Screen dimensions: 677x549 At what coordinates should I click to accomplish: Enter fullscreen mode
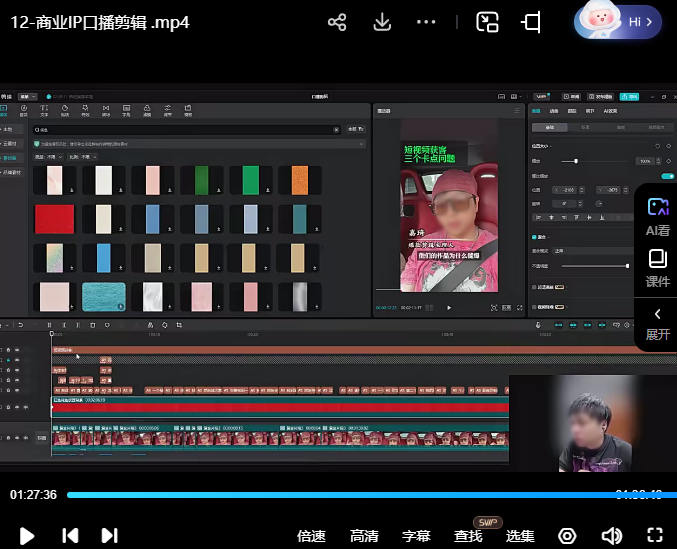pyautogui.click(x=655, y=536)
